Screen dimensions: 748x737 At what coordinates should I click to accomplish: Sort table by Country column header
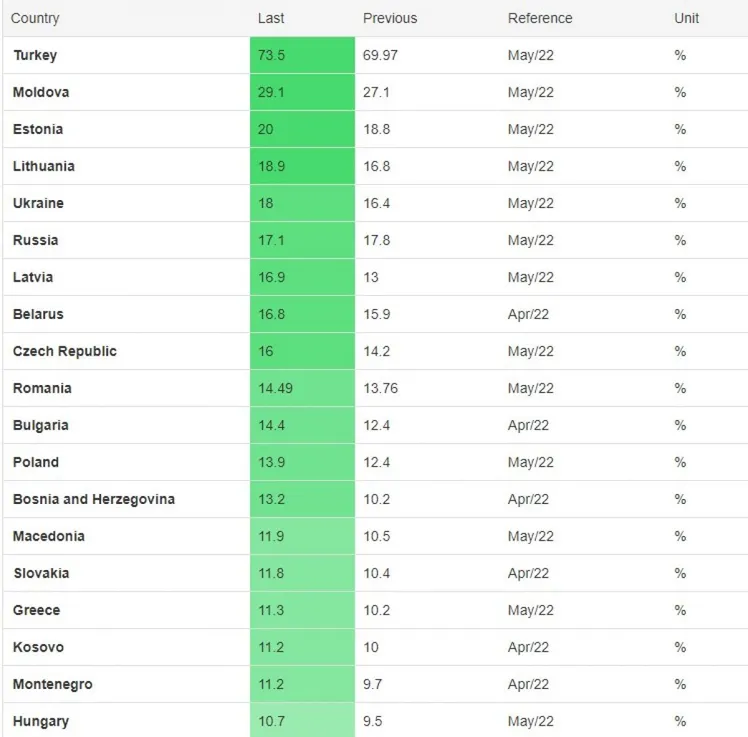(x=35, y=19)
